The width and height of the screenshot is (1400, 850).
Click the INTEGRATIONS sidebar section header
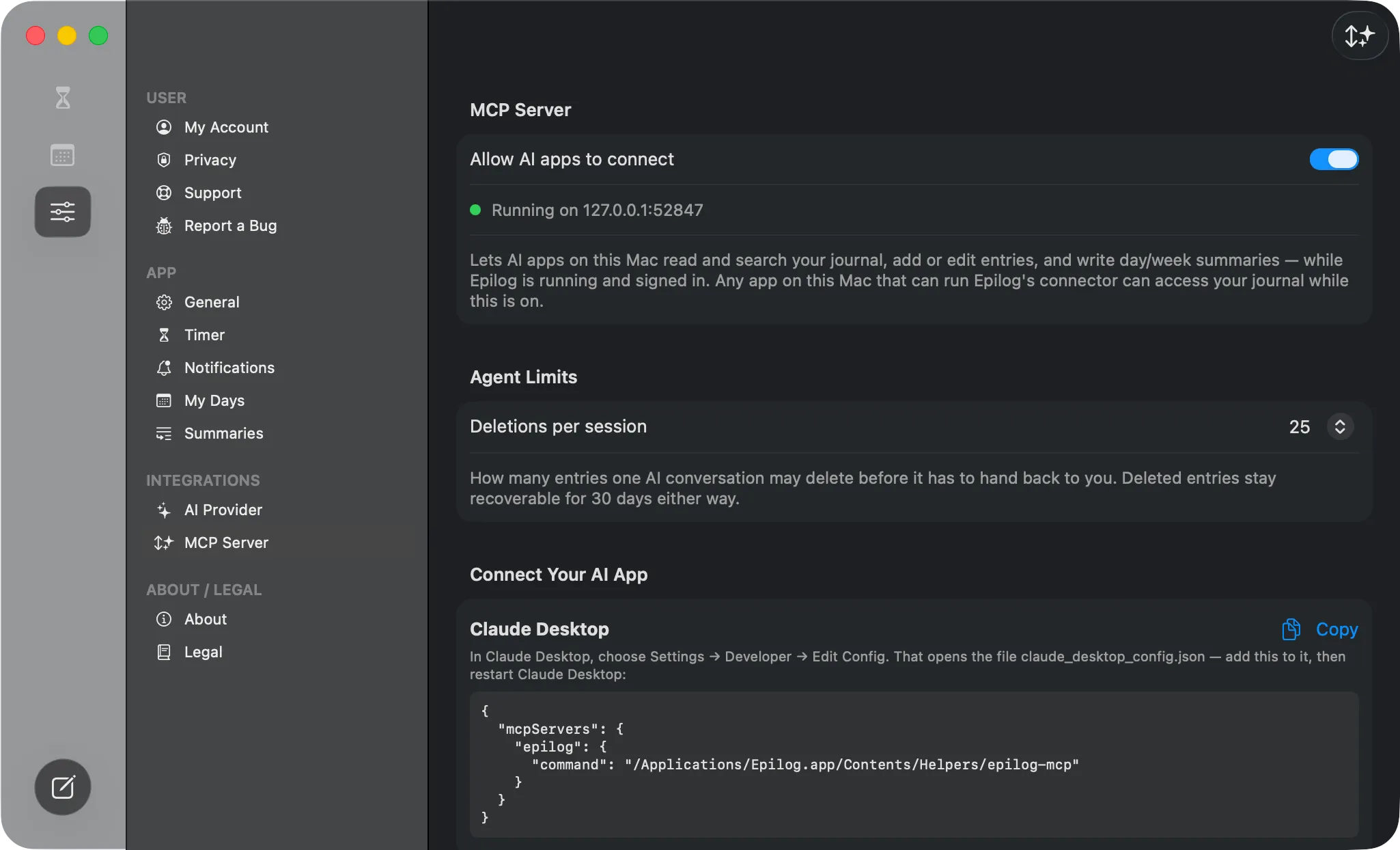click(x=203, y=480)
